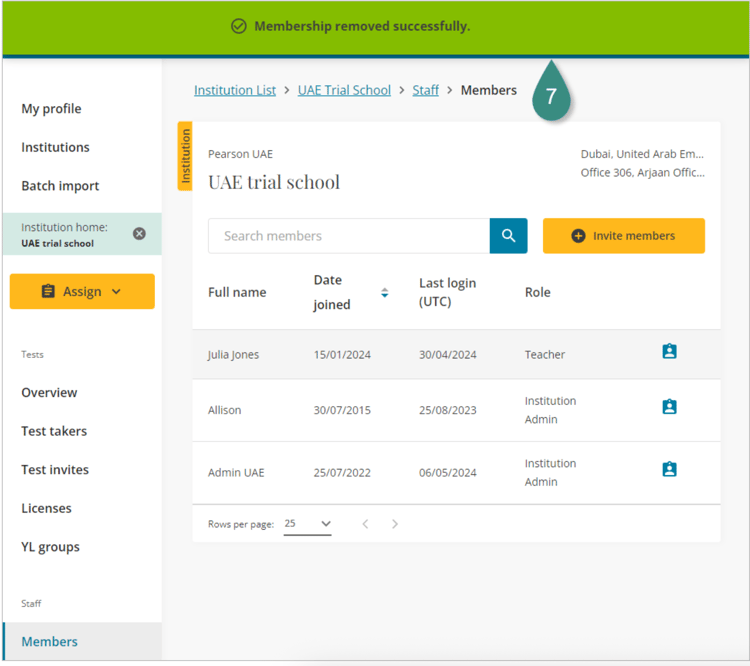Open Institution List breadcrumb link

(x=235, y=90)
